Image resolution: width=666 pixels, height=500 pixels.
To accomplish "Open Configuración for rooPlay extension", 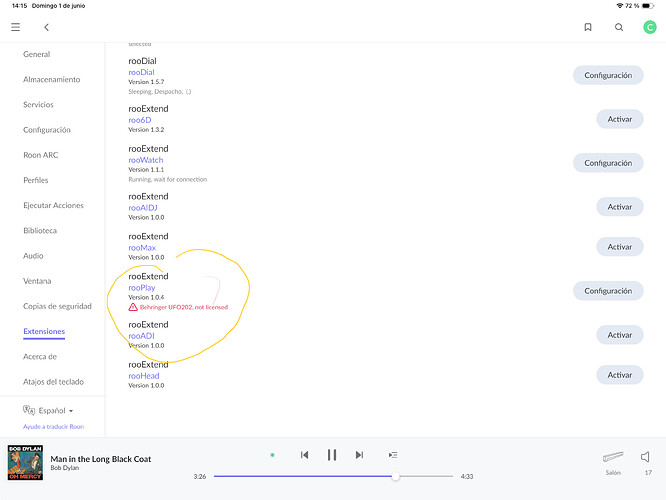I will 608,291.
